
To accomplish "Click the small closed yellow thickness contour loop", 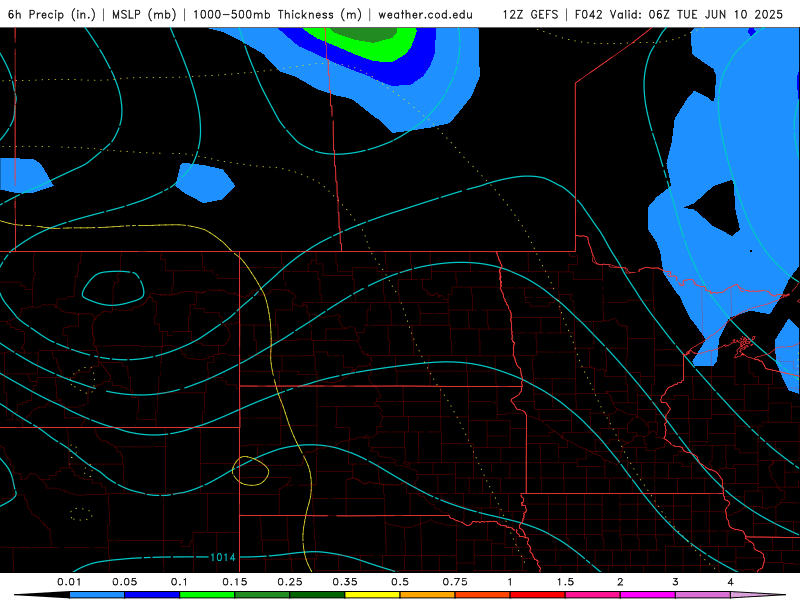I will tap(251, 471).
